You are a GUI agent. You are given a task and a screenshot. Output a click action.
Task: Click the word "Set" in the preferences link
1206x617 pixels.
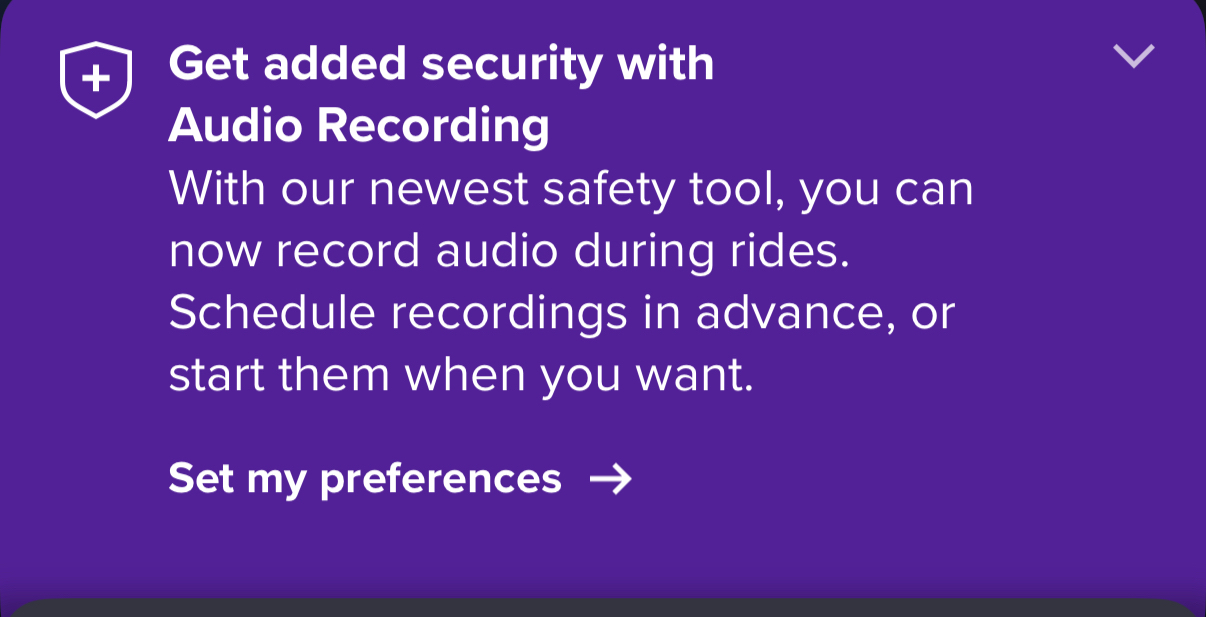pos(201,479)
